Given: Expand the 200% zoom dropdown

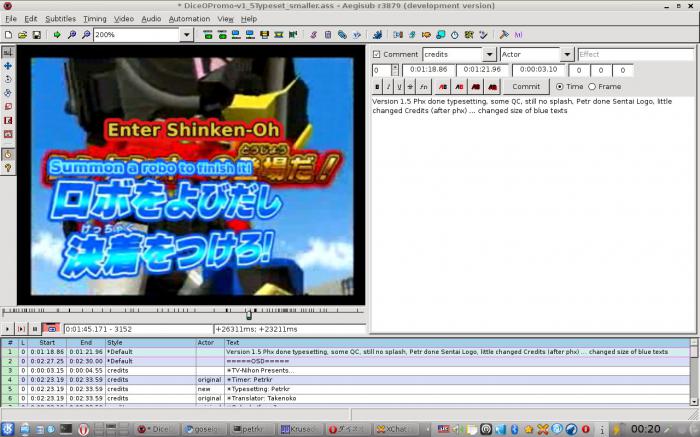Looking at the screenshot, I should point(187,34).
